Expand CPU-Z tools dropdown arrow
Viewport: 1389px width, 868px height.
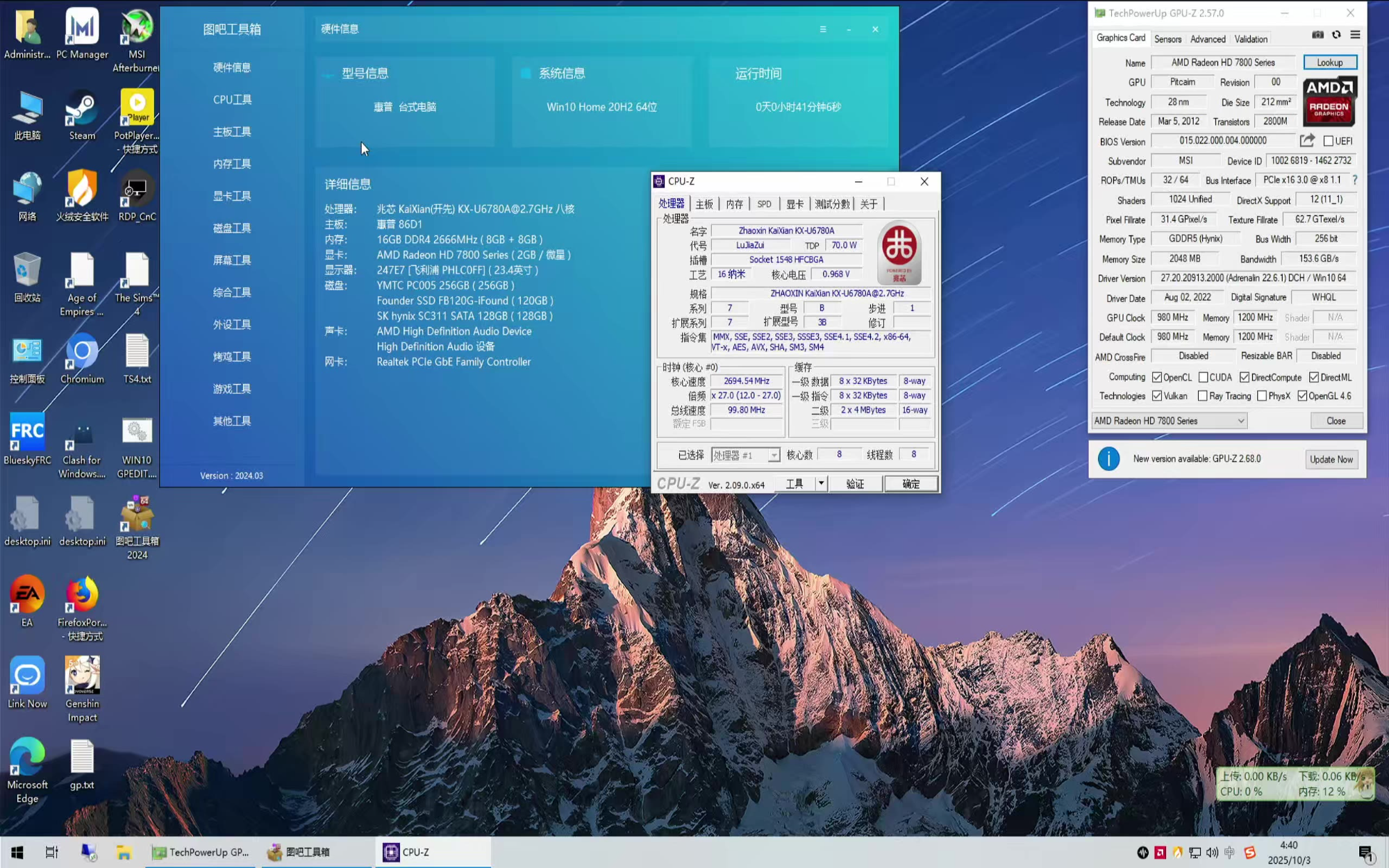(820, 483)
